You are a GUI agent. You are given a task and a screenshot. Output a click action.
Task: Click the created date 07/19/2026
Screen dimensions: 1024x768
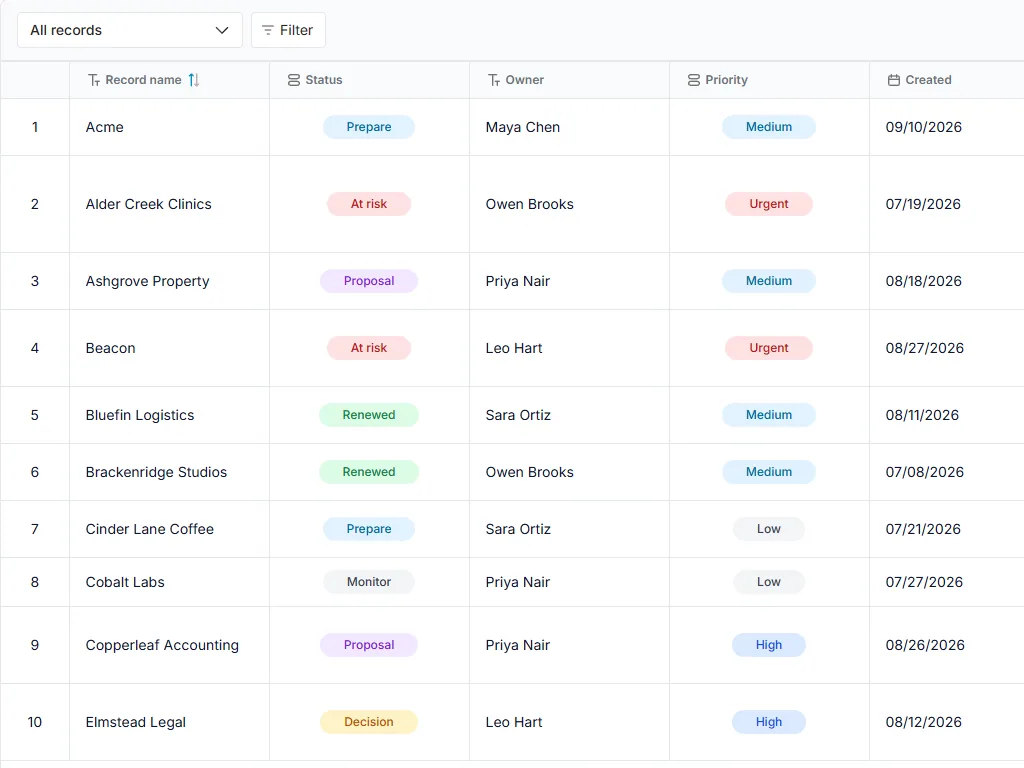(923, 204)
